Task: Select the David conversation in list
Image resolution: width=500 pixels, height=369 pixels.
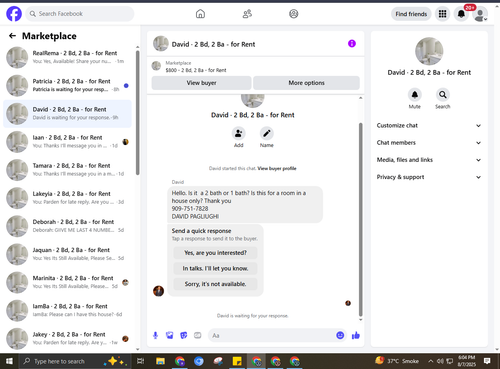Action: (x=67, y=114)
